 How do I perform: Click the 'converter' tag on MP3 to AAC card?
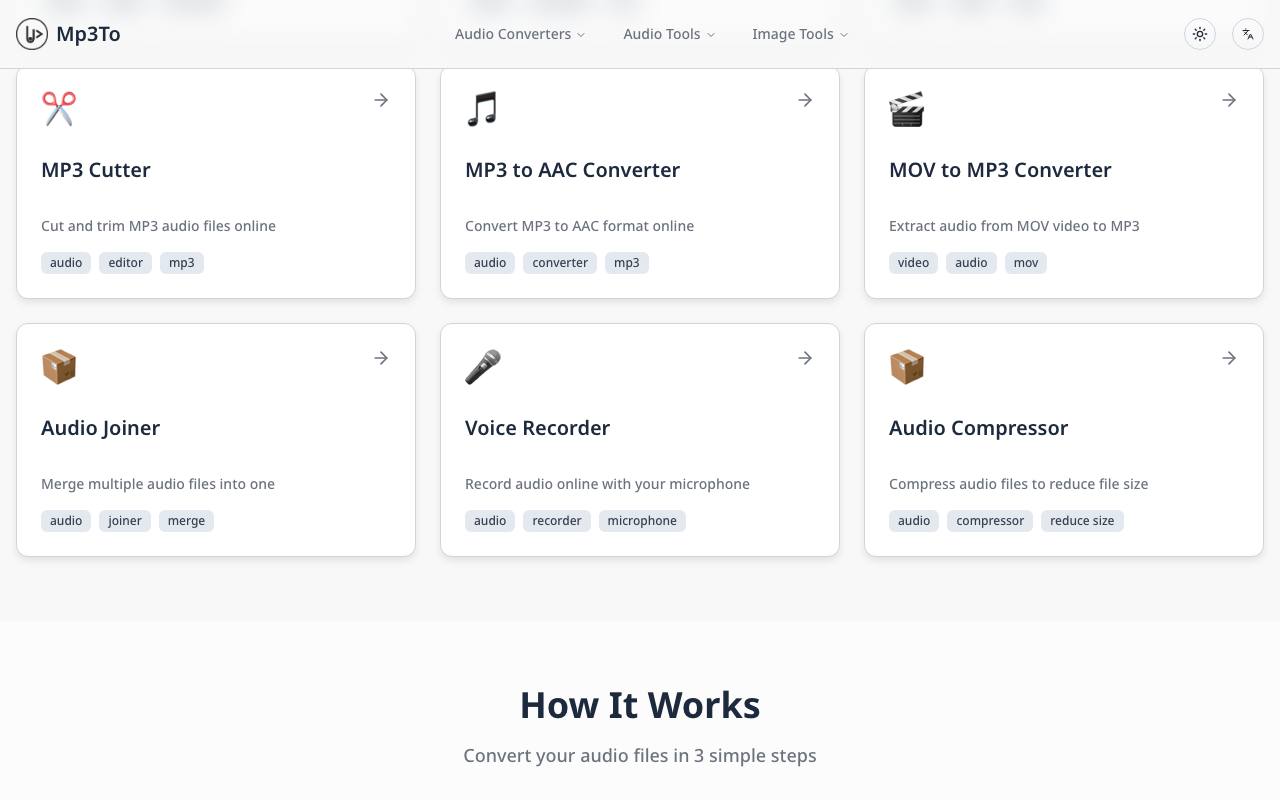[x=560, y=263]
